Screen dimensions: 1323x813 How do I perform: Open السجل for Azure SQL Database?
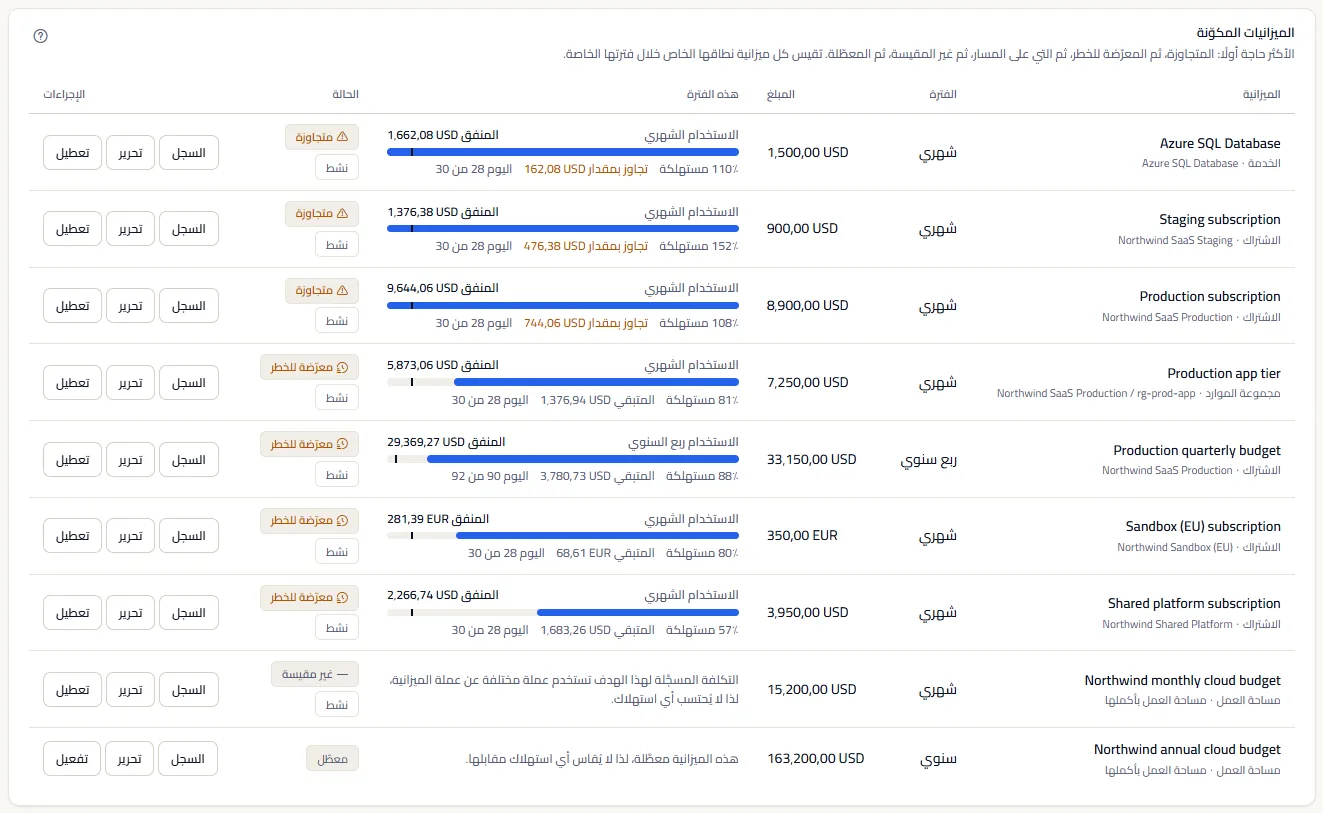pos(189,152)
